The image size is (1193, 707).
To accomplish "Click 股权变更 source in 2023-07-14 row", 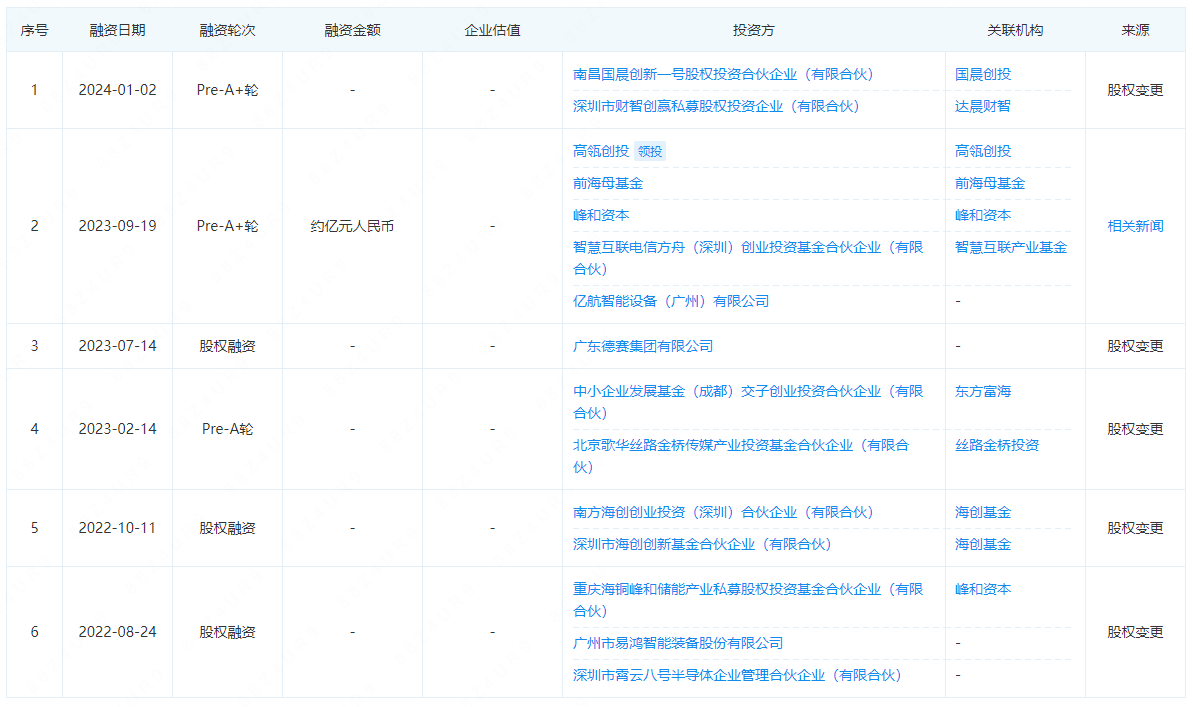I will [1135, 346].
